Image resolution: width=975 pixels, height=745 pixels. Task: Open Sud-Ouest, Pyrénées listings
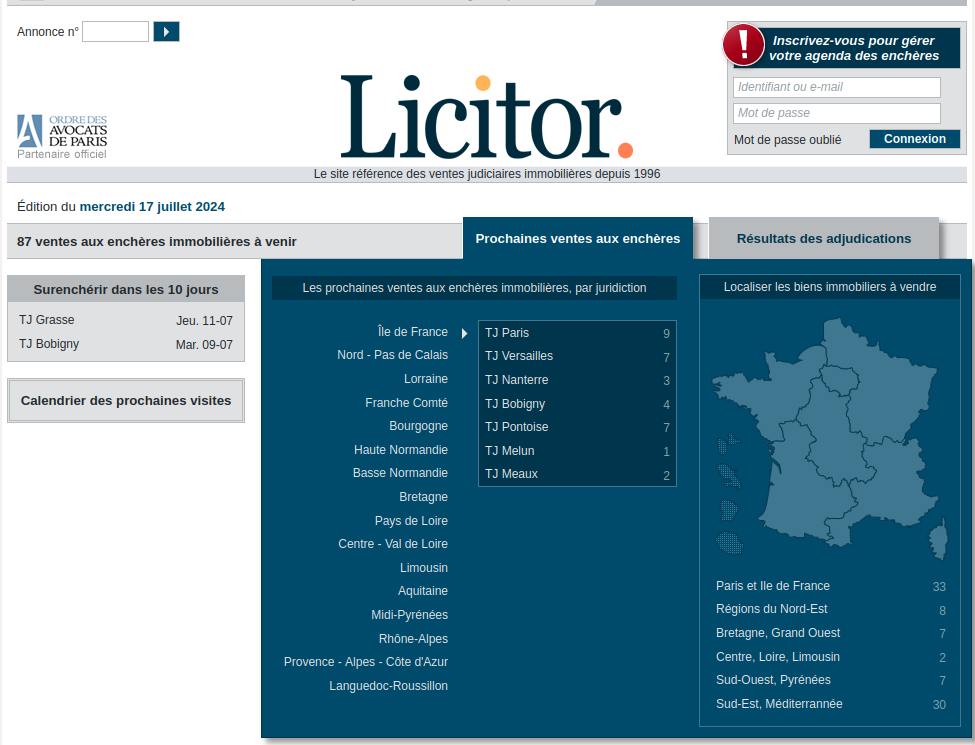(831, 680)
